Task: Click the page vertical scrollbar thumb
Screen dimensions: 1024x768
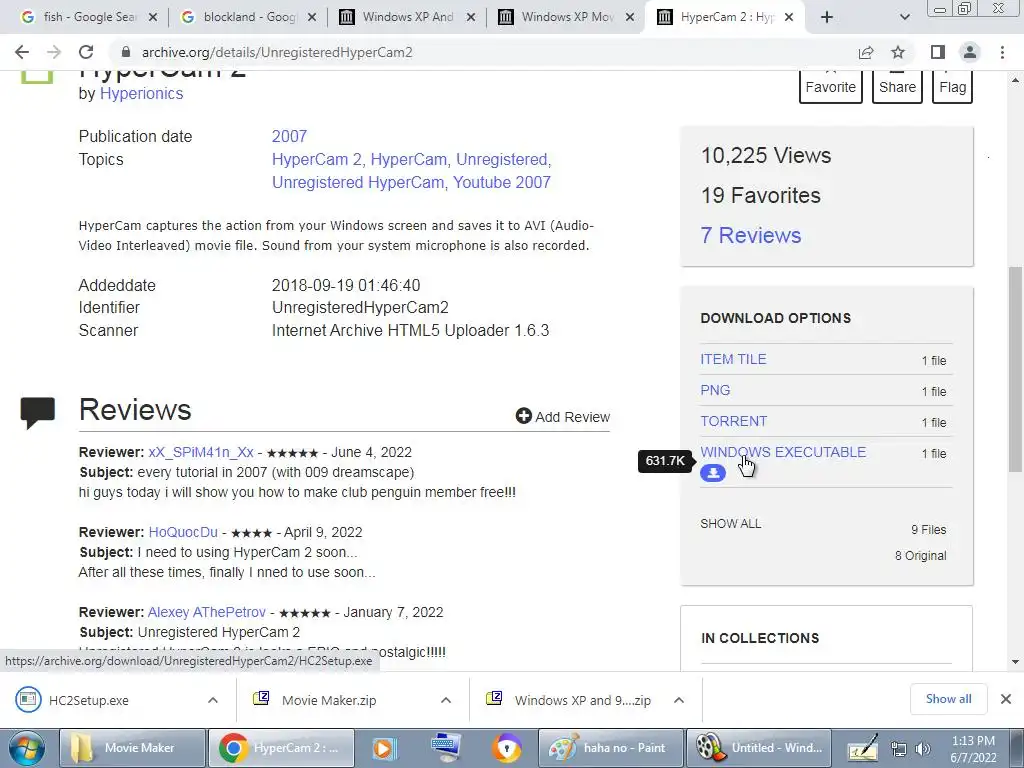Action: click(1016, 369)
